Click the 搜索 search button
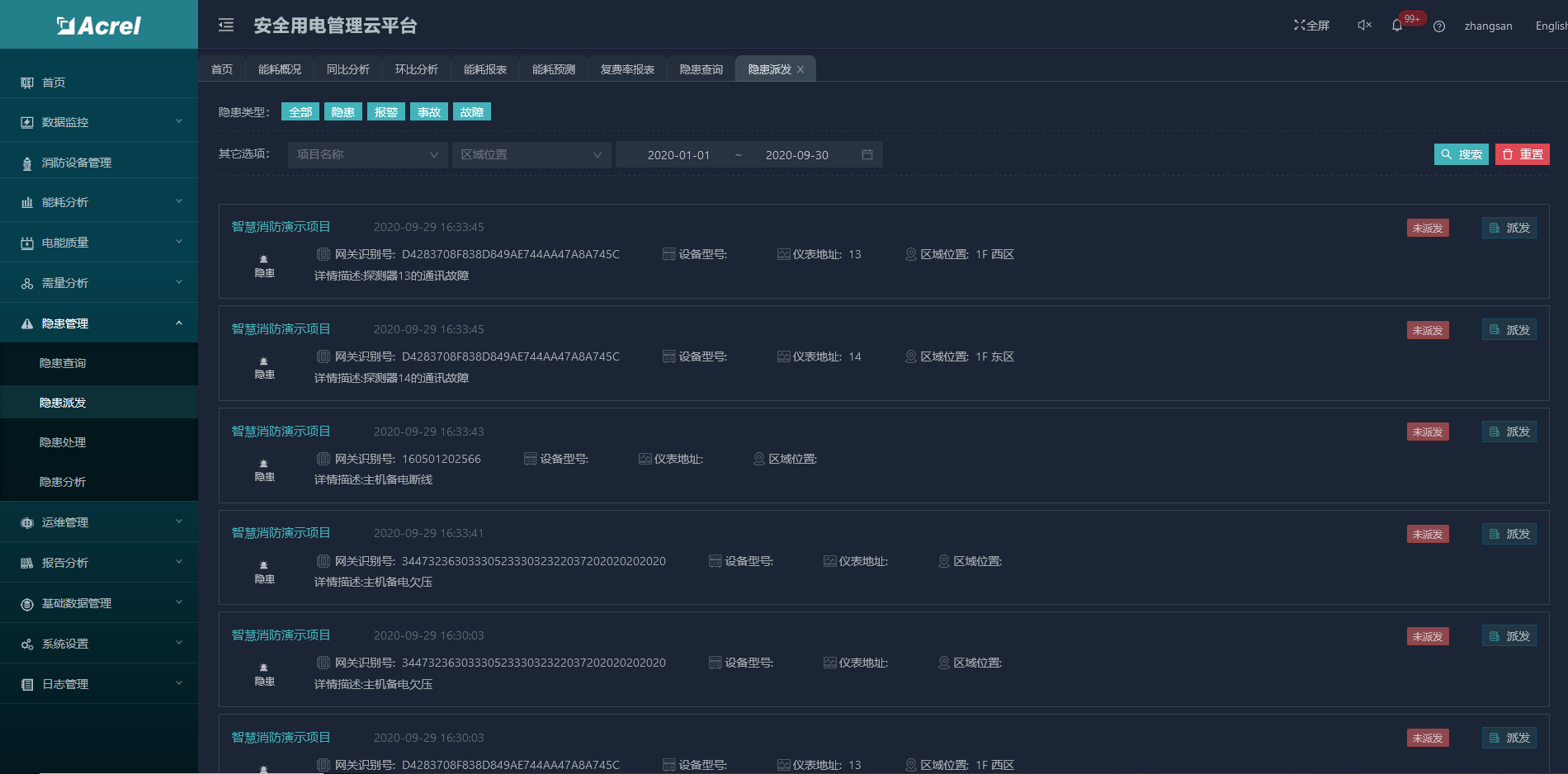Viewport: 1568px width, 774px height. click(1461, 154)
